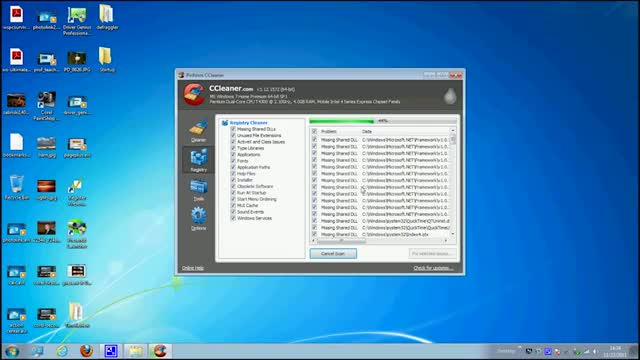The height and width of the screenshot is (360, 640).
Task: Click Cancel Scan button
Action: coord(333,253)
